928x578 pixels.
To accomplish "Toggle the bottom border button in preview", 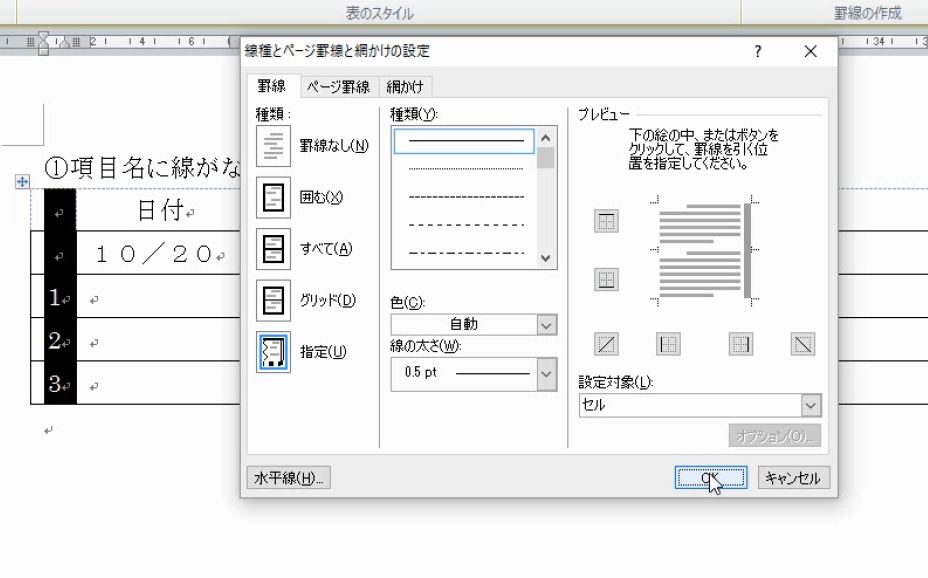I will click(606, 279).
